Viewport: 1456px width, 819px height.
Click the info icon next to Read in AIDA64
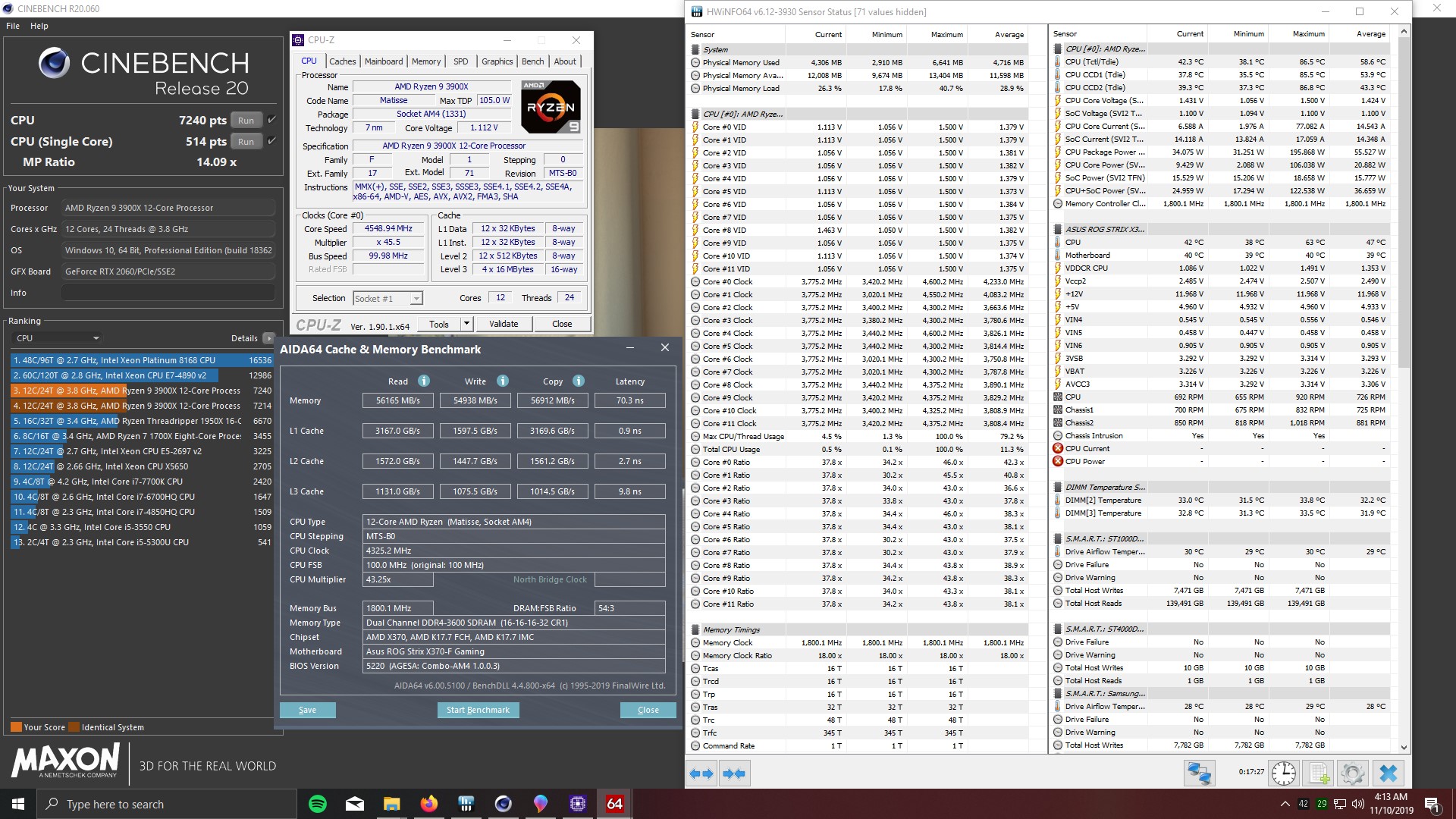tap(424, 381)
